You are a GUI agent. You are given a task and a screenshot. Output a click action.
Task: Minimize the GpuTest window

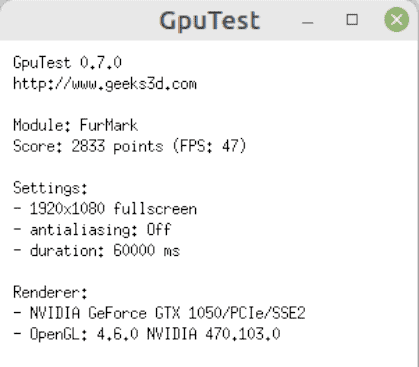(x=308, y=22)
